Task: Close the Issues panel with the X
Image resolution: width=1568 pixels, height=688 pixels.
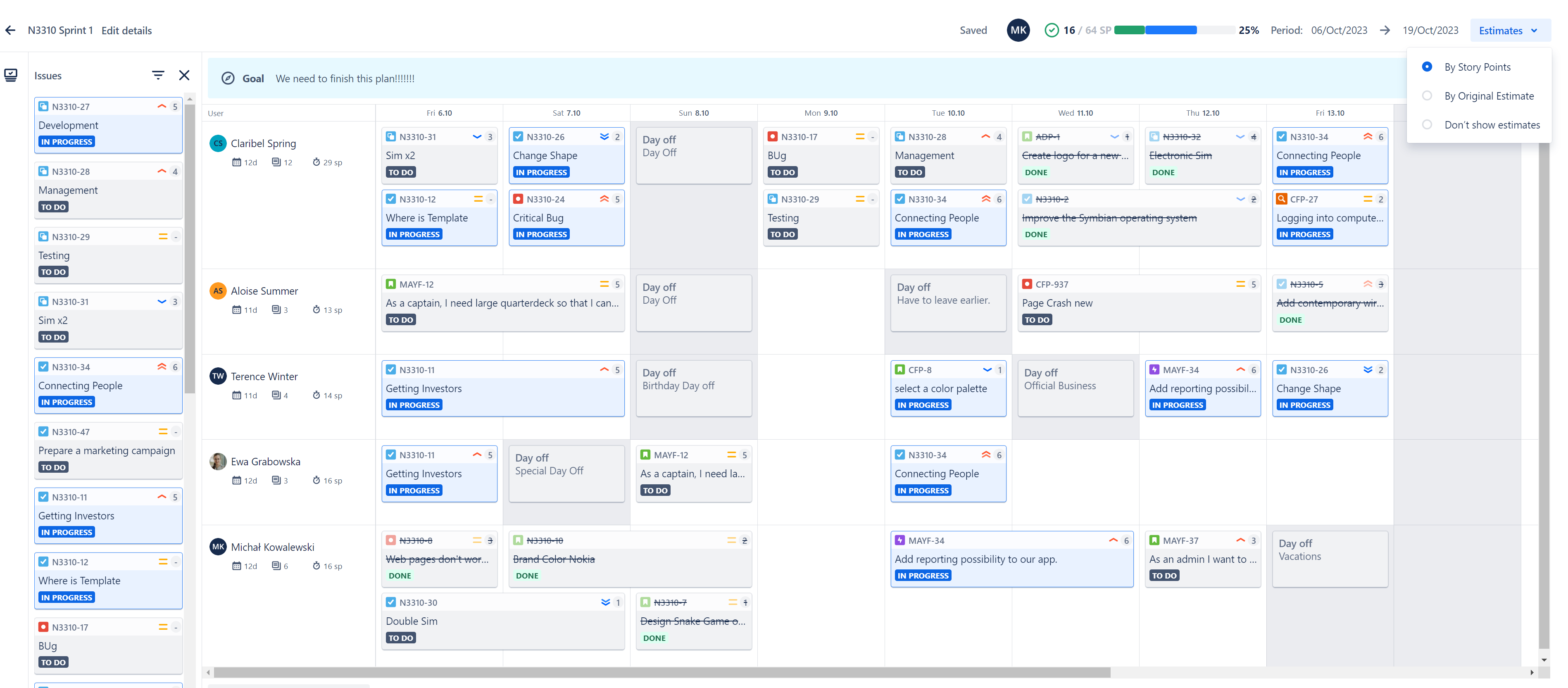Action: (x=184, y=75)
